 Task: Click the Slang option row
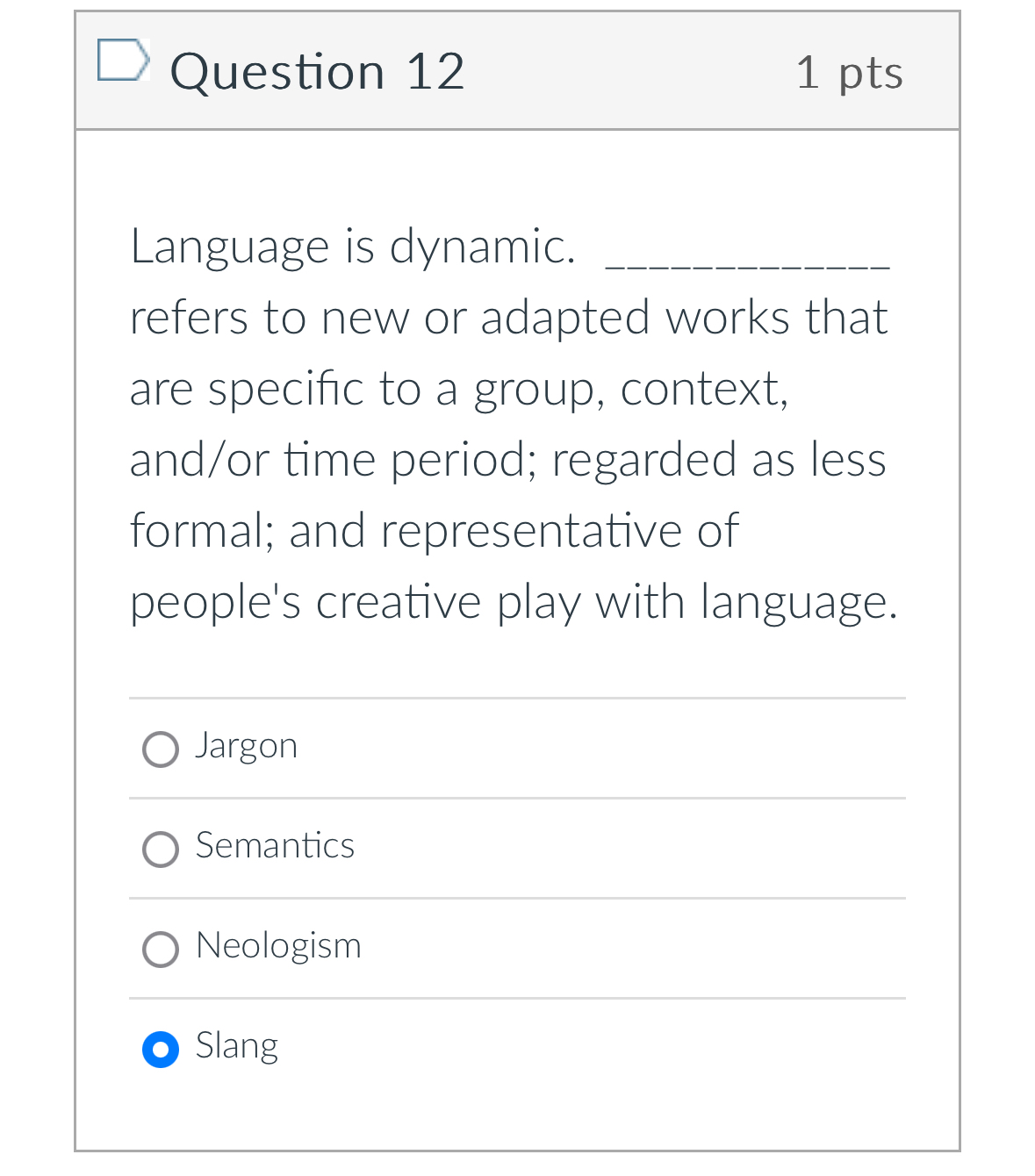[516, 1048]
